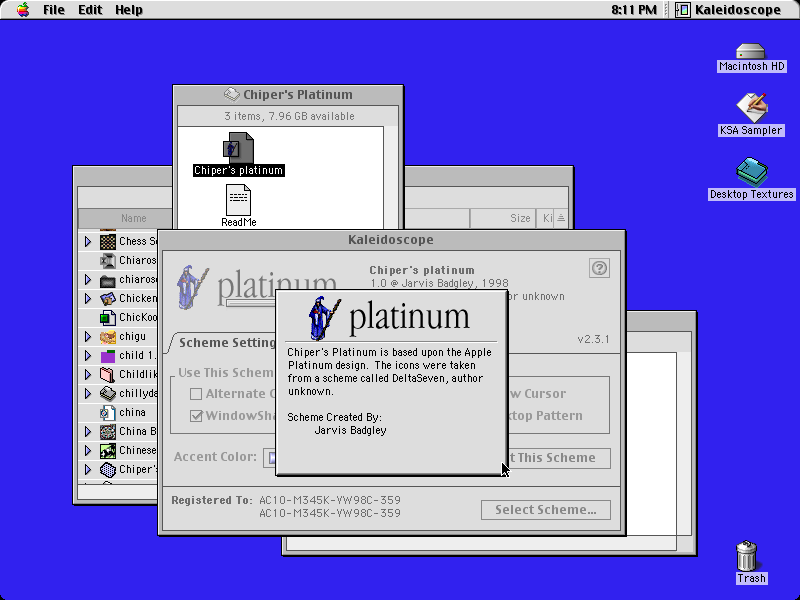The image size is (800, 600).
Task: Sort the list by the Name column
Action: (x=126, y=218)
